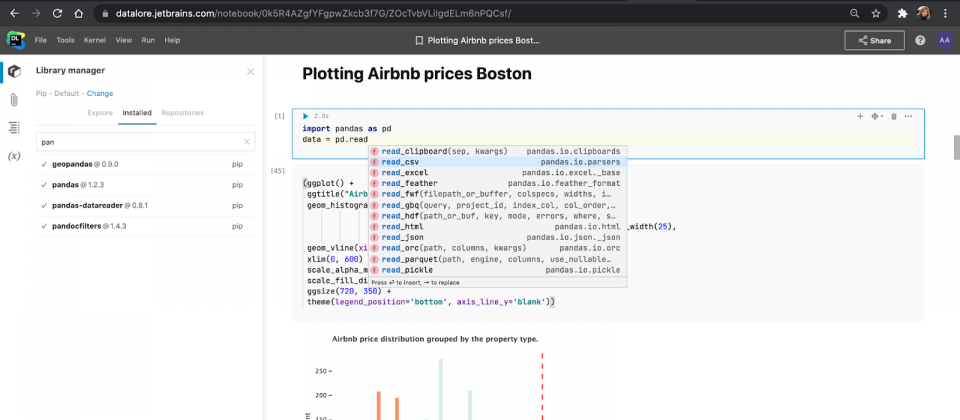Open the variable viewer (x) icon
960x420 pixels.
(x=13, y=156)
